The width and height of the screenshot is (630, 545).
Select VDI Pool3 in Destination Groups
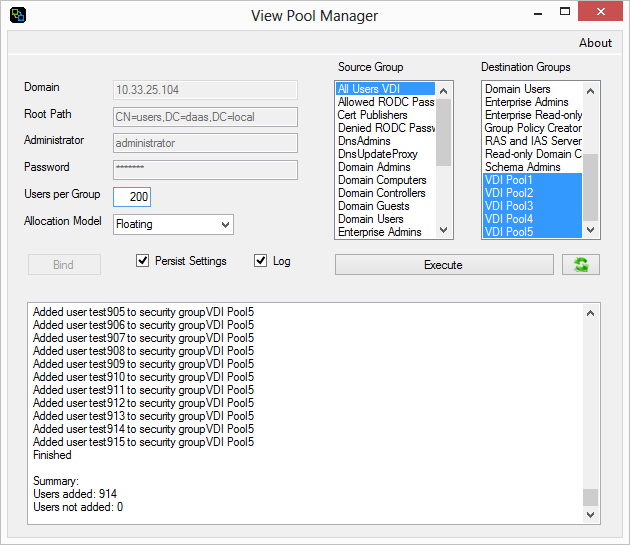pos(532,206)
